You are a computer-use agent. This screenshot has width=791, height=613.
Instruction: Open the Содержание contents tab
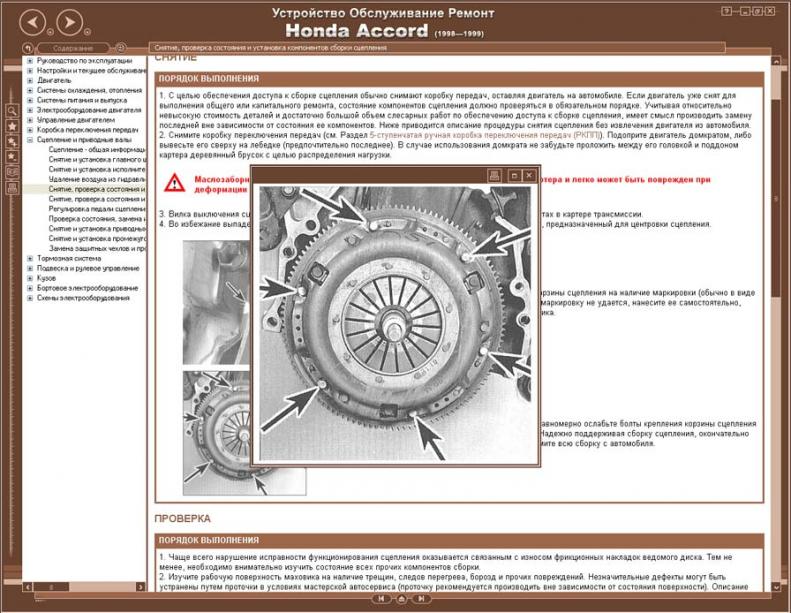[x=73, y=48]
